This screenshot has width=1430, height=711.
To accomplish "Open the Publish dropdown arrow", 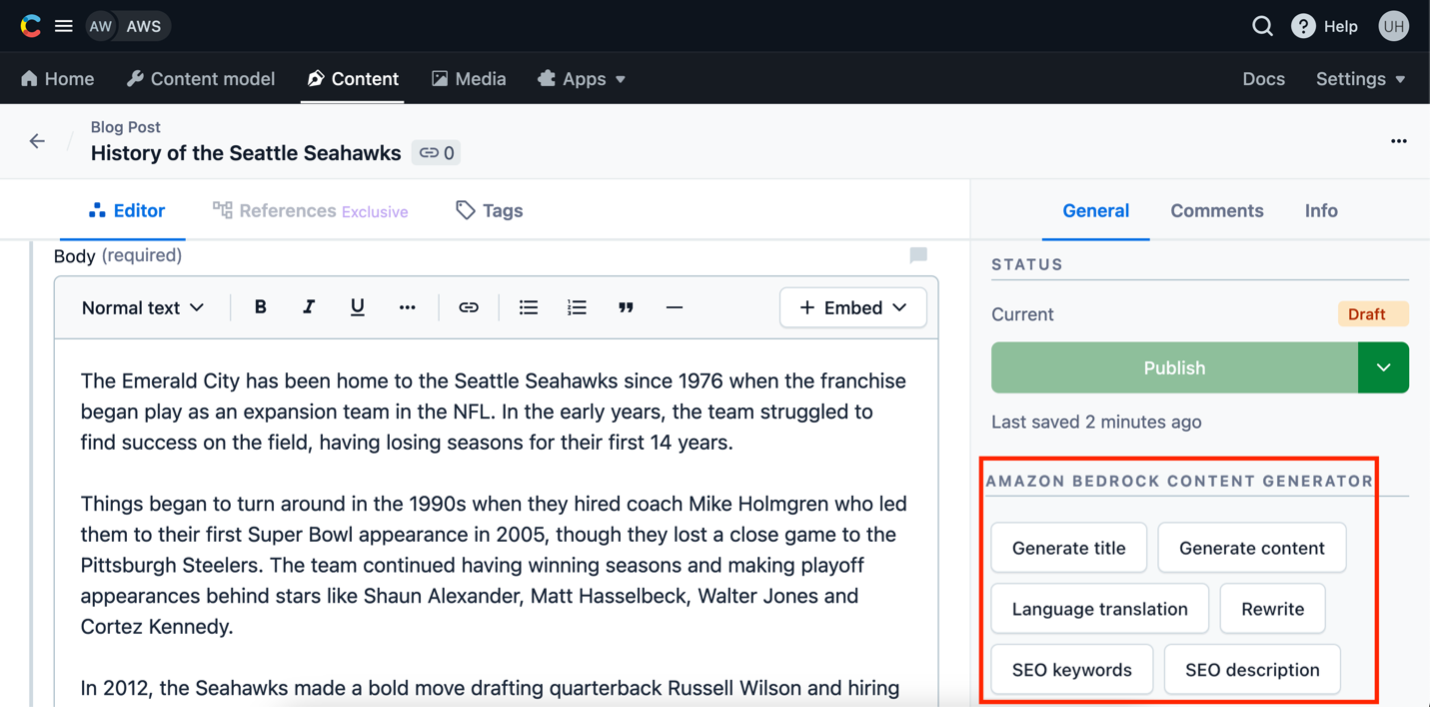I will click(1383, 367).
